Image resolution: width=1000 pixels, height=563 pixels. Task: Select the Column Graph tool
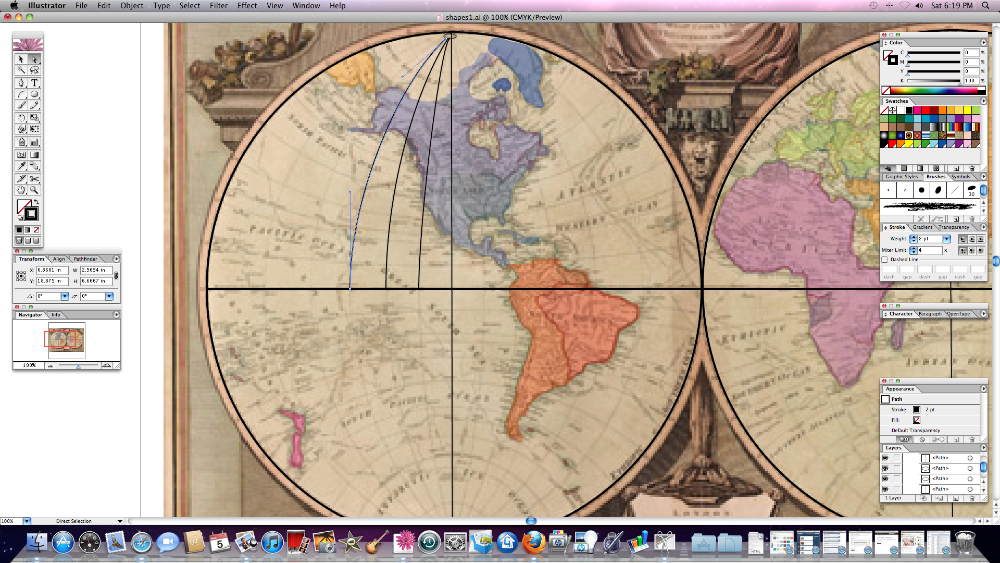point(34,142)
